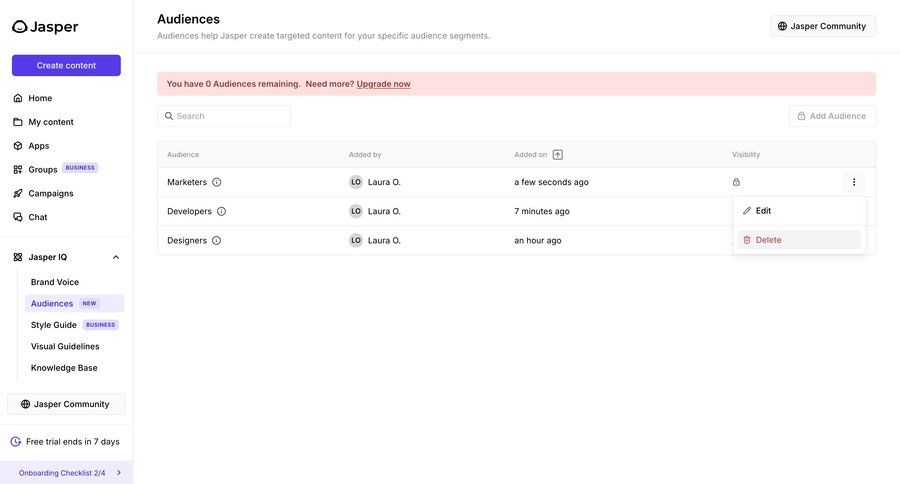Viewport: 900px width, 484px height.
Task: Open Groups in the sidebar
Action: (x=43, y=169)
